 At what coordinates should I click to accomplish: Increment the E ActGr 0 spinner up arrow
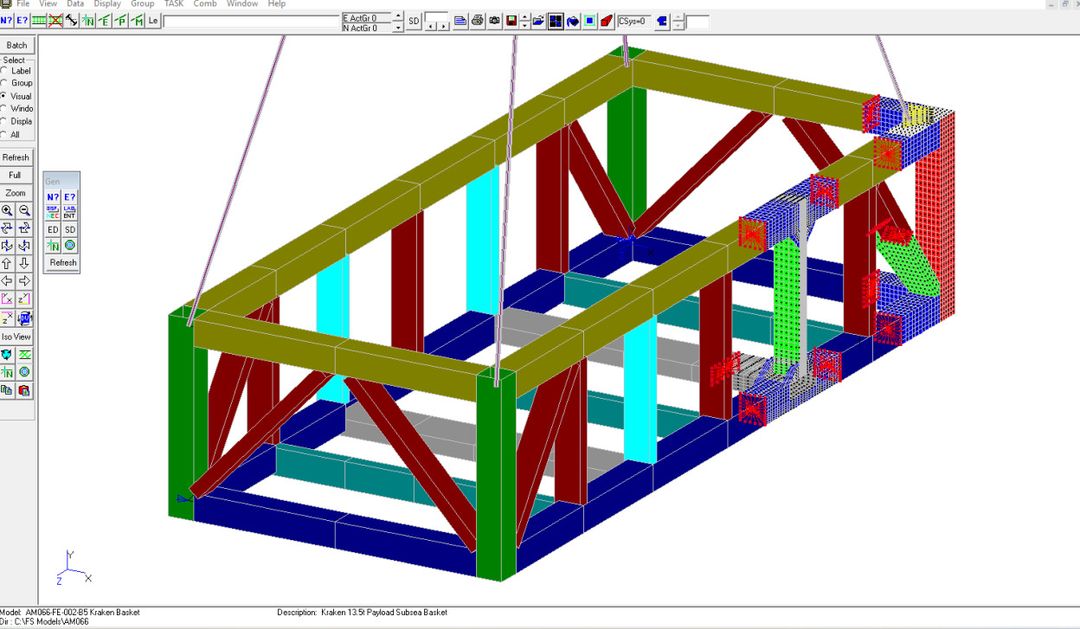(398, 14)
